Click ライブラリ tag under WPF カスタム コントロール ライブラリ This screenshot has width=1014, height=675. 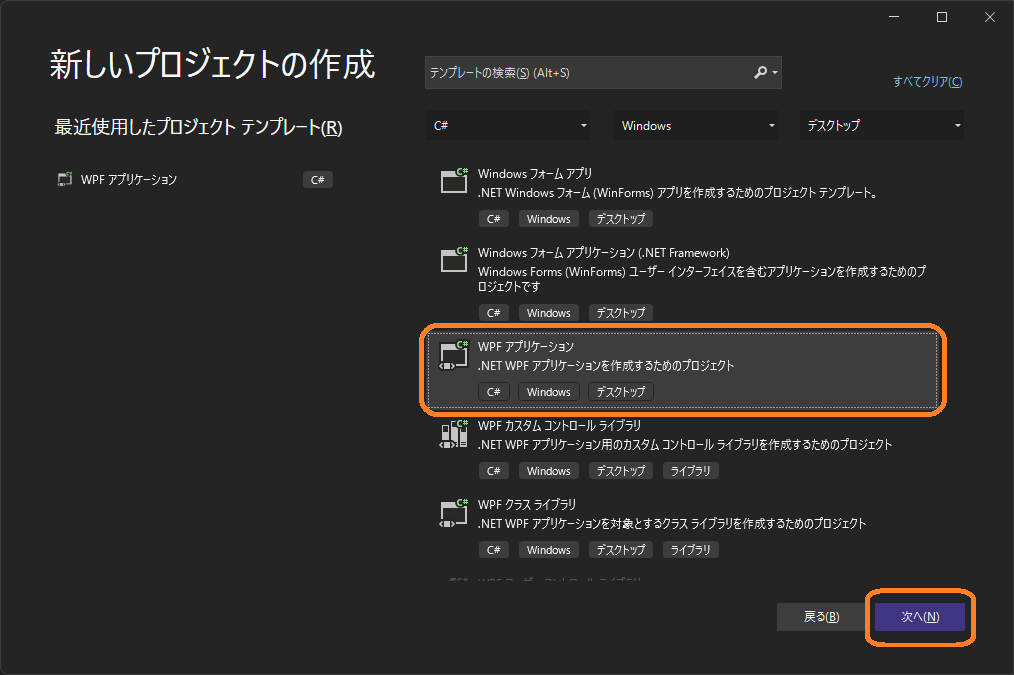coord(691,471)
